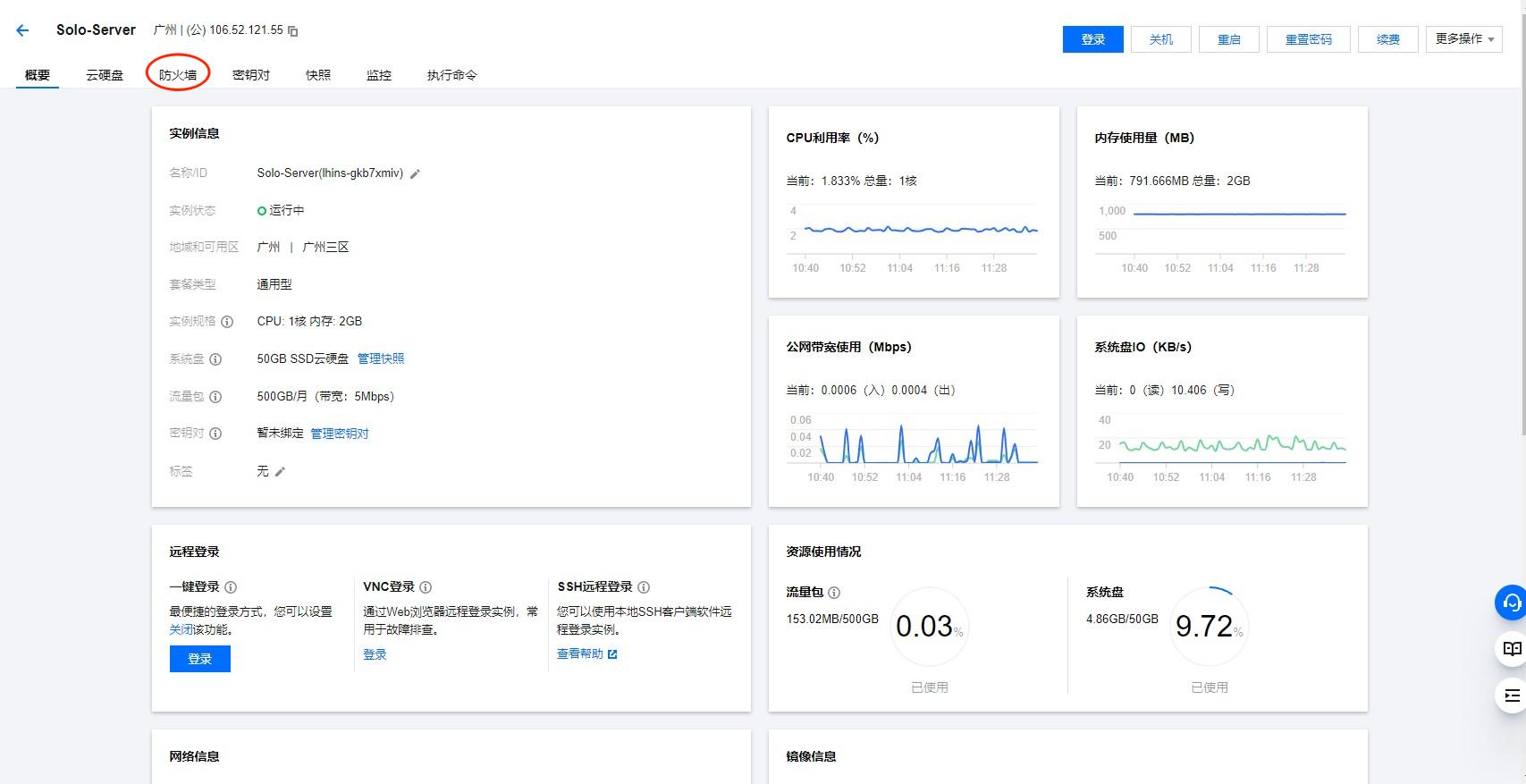This screenshot has width=1526, height=784.
Task: Copy the public IP address 106.52.121.55
Action: [x=292, y=31]
